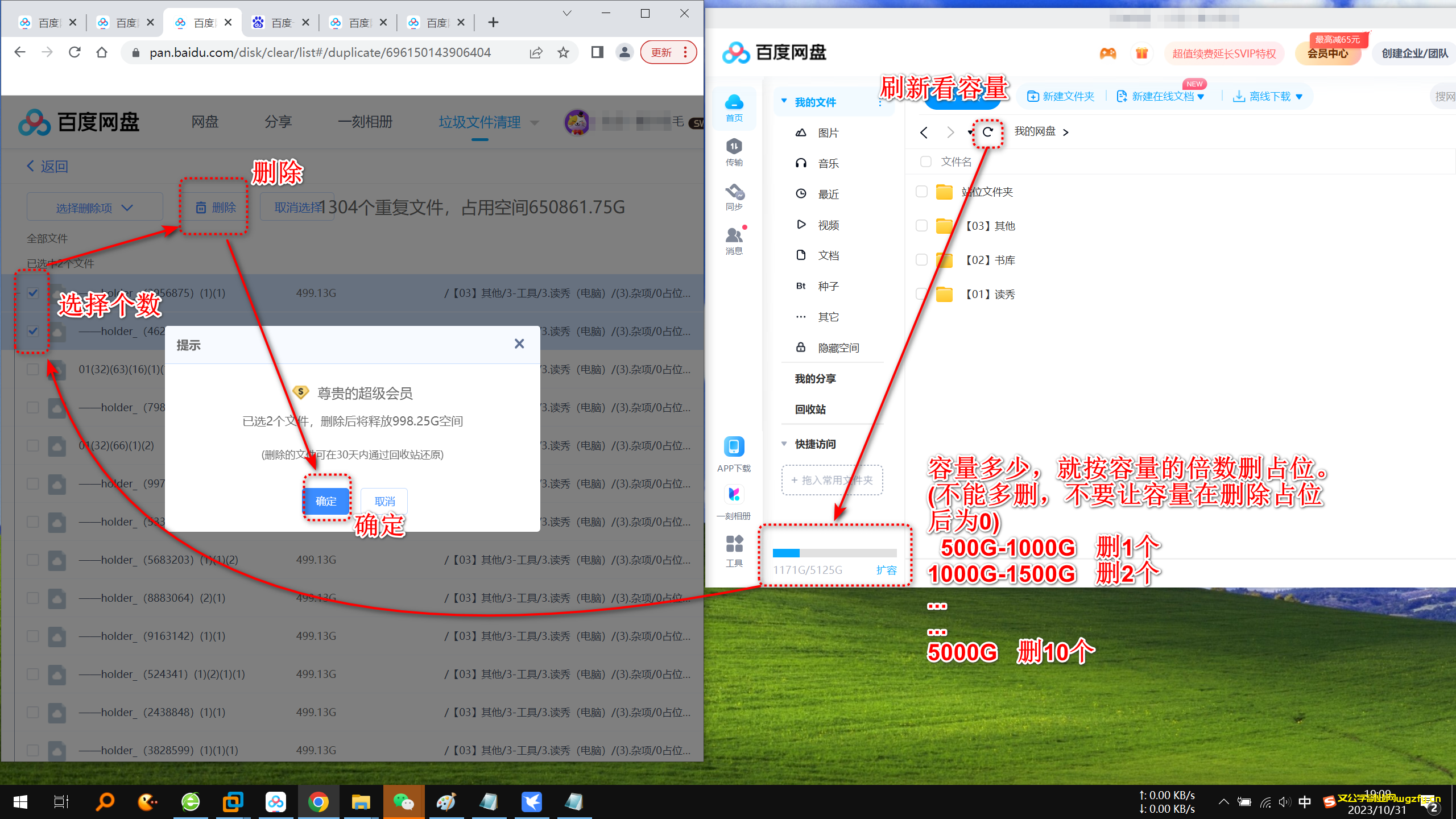Tick checkbox for holder_(3828599) row
This screenshot has width=1456, height=819.
point(33,750)
